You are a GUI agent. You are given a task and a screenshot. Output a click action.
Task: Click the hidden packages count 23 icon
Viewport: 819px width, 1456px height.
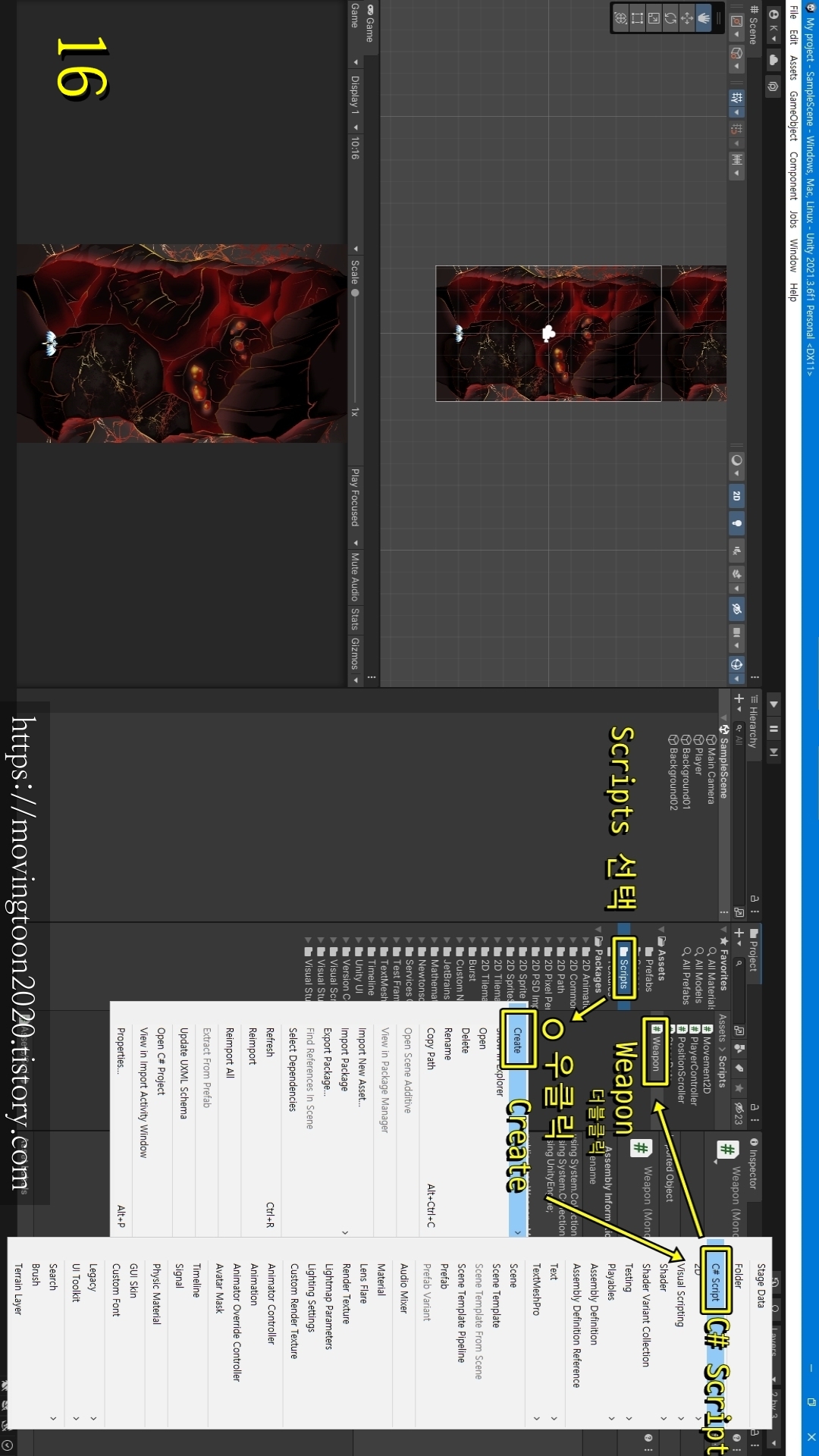point(739,1113)
